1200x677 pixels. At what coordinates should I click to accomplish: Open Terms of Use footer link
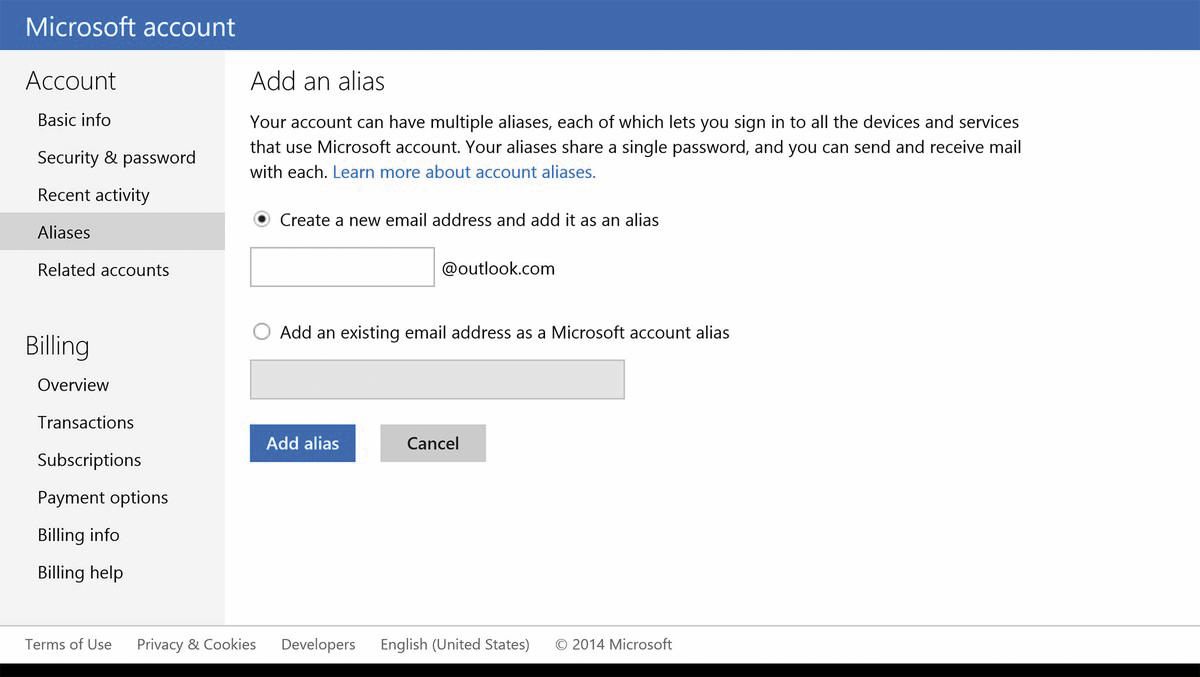click(68, 644)
